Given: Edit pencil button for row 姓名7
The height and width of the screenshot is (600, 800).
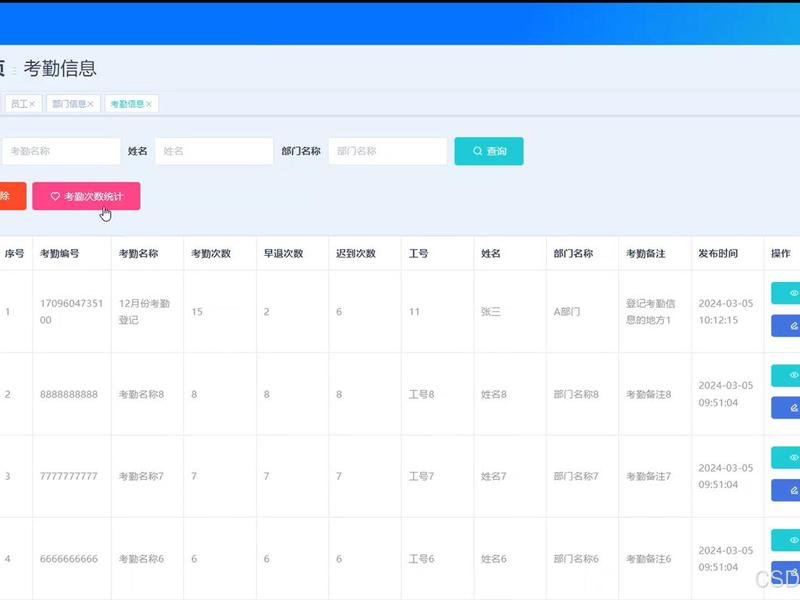Looking at the screenshot, I should [x=786, y=490].
